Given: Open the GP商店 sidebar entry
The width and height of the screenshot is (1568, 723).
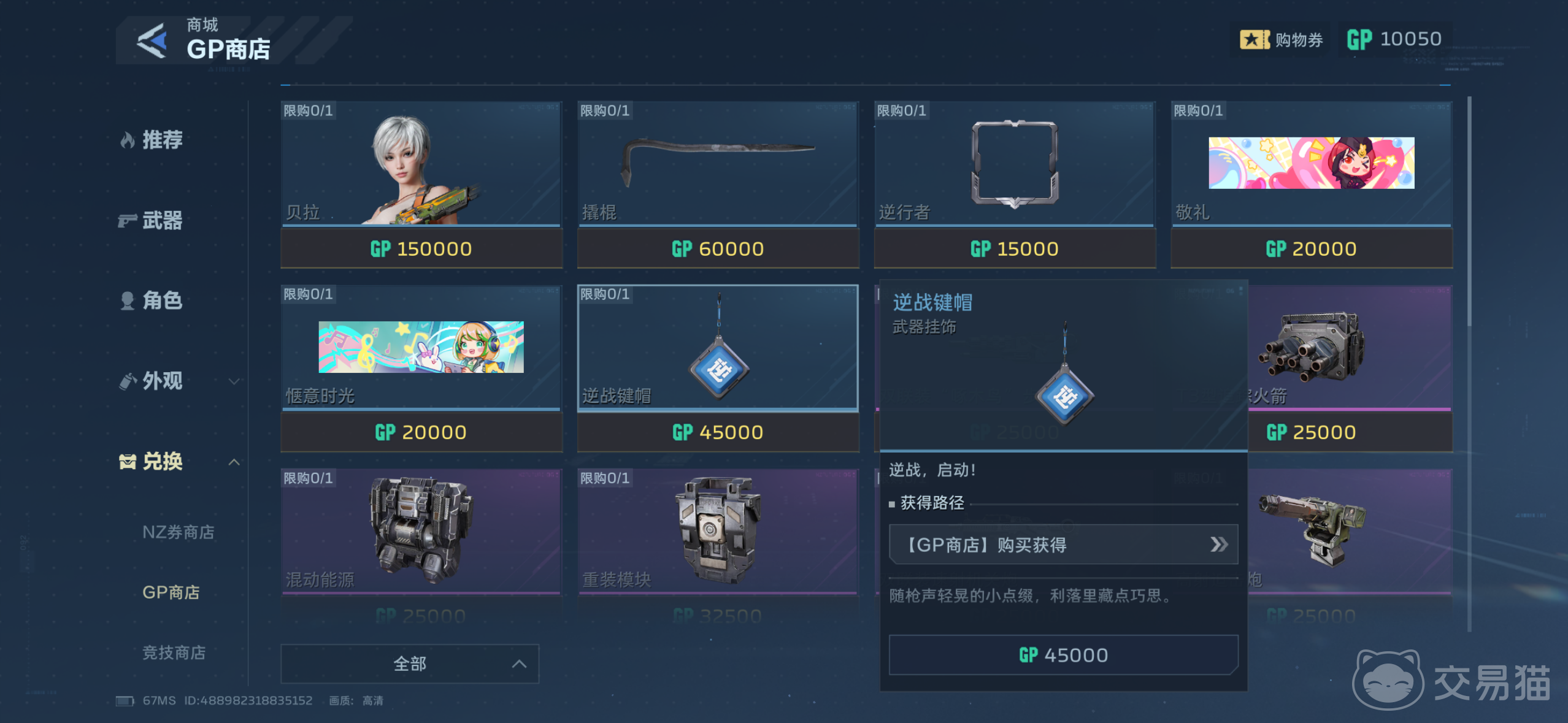Looking at the screenshot, I should click(x=171, y=592).
